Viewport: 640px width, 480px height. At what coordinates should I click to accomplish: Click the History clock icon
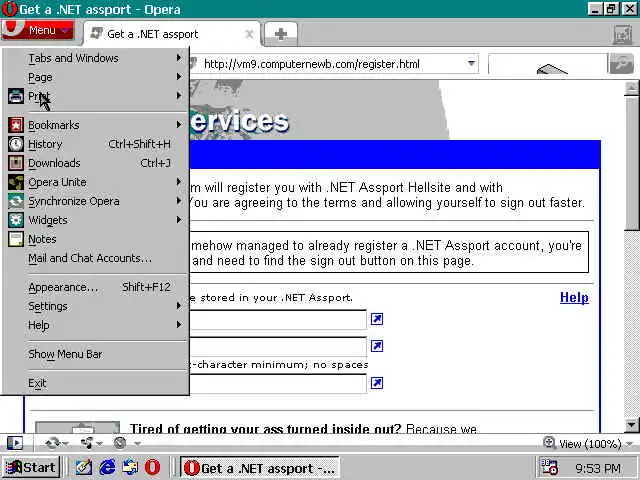tap(16, 144)
